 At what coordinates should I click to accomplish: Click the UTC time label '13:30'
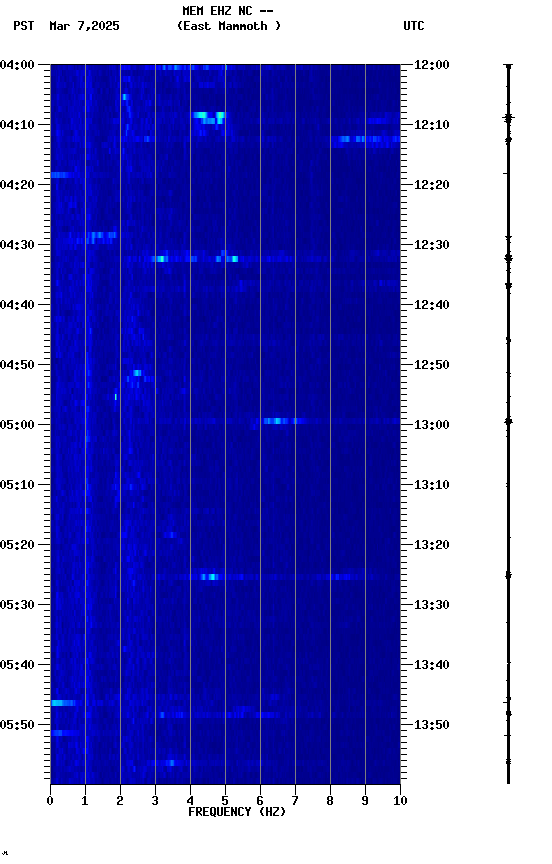[432, 605]
